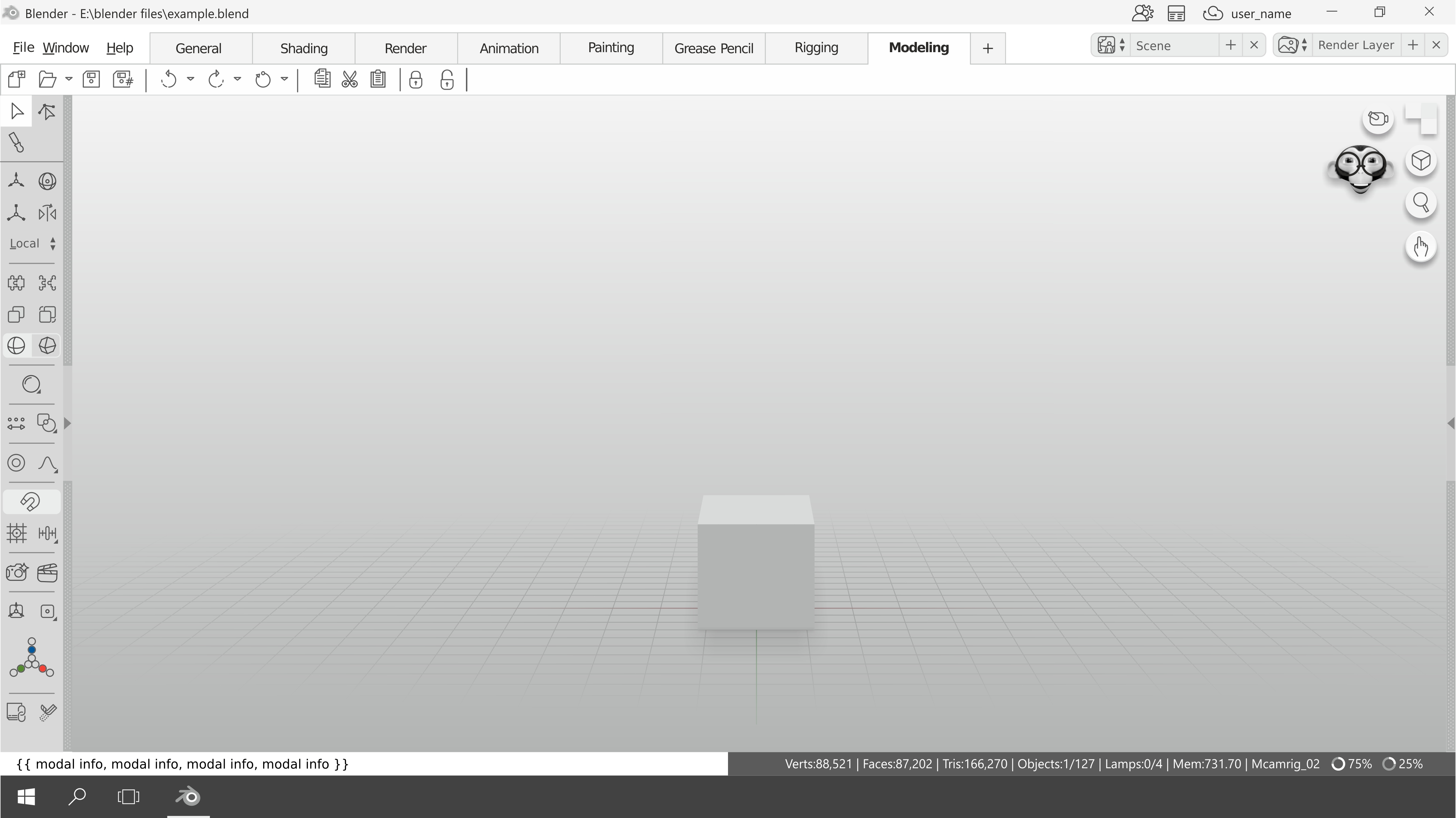Open the File menu

(x=23, y=47)
